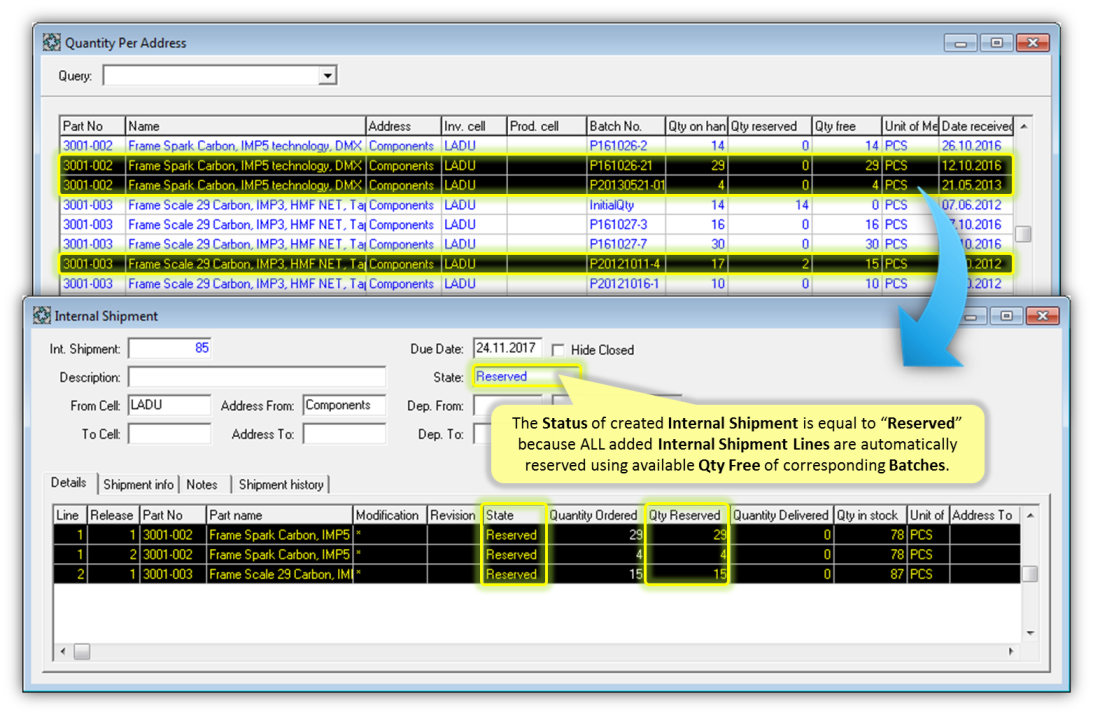Click scroll down arrow of shipment lines grid

point(1030,633)
